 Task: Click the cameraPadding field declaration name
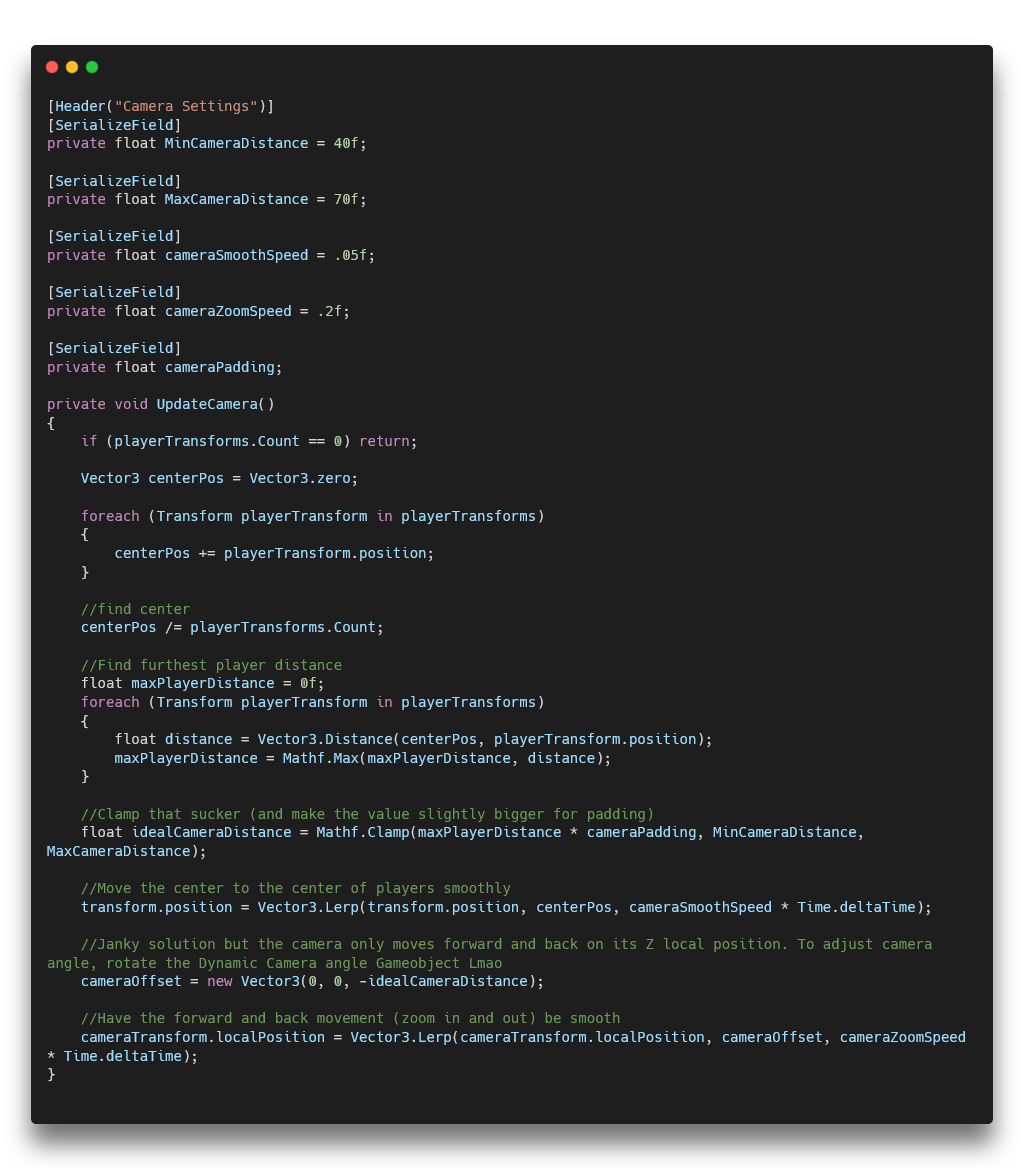(219, 367)
